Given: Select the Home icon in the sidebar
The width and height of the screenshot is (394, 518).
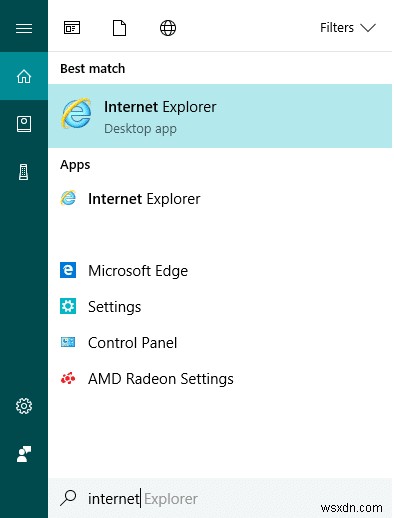Looking at the screenshot, I should (24, 76).
